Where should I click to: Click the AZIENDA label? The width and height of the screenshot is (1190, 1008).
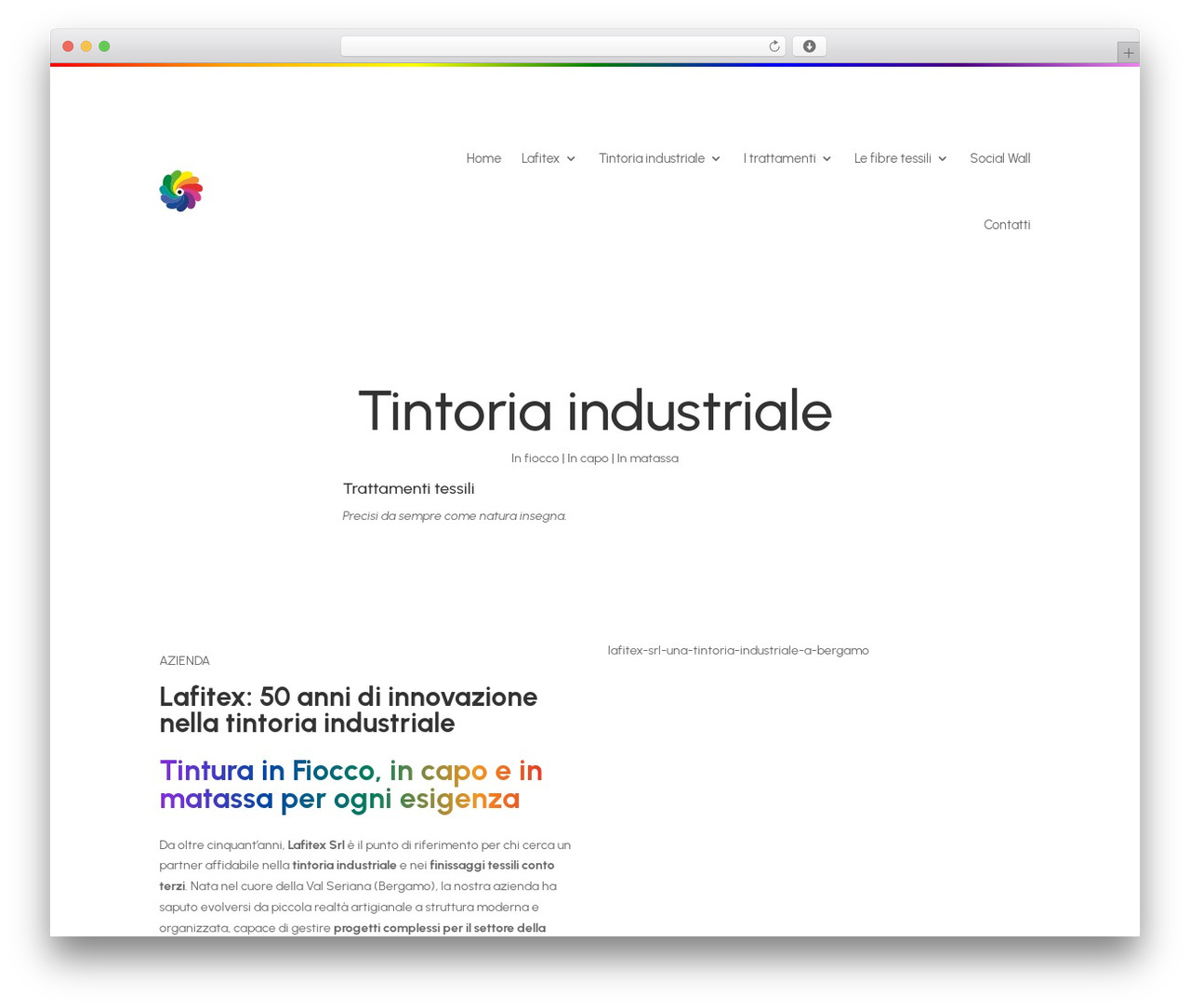184,660
